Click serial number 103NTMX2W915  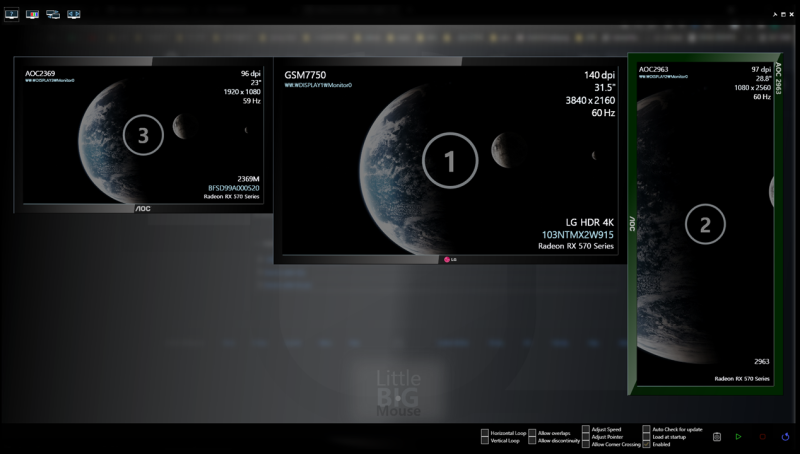click(578, 235)
